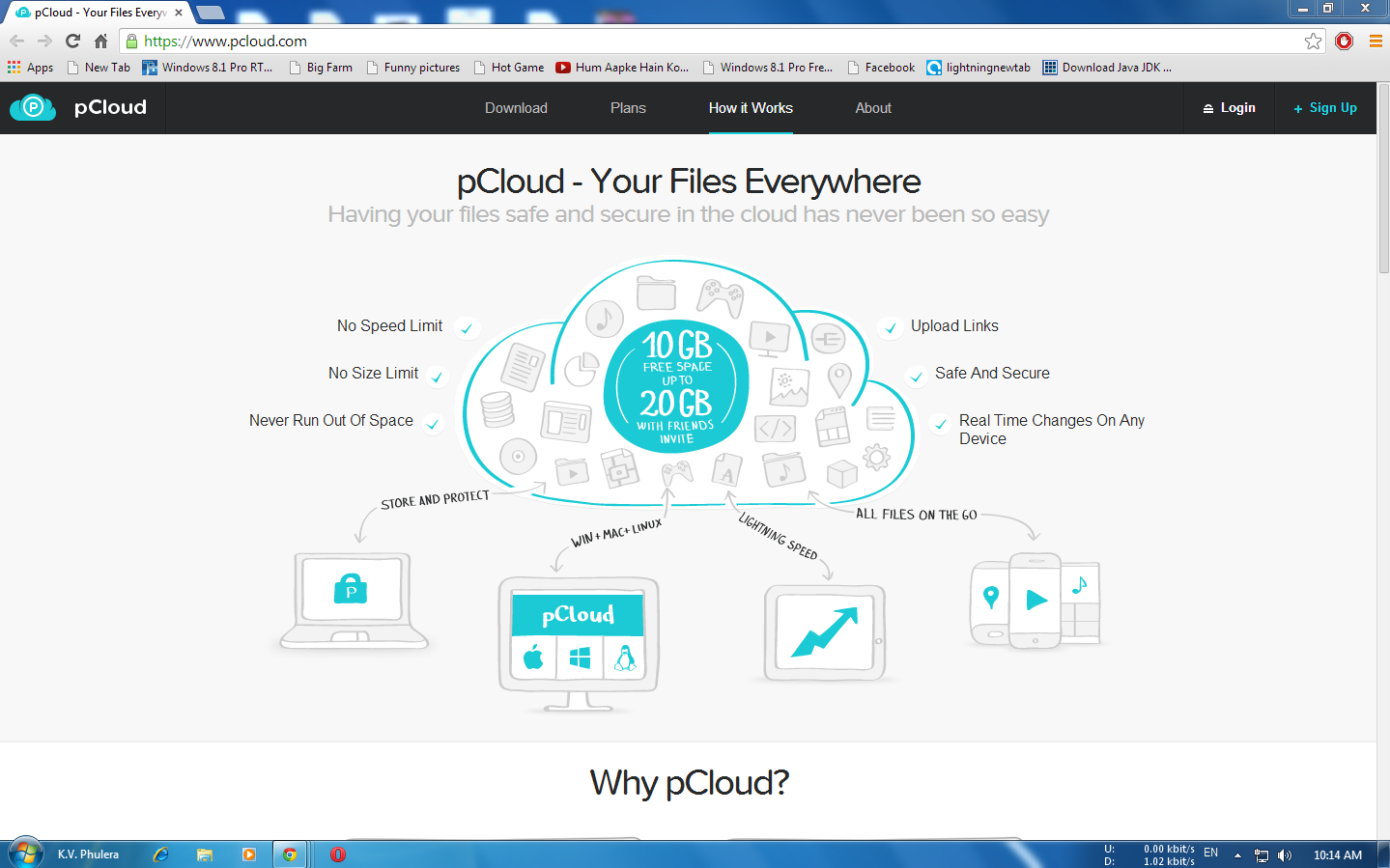The width and height of the screenshot is (1390, 868).
Task: Open the Windows 8.1 Pro Fre bookmark
Action: [768, 68]
